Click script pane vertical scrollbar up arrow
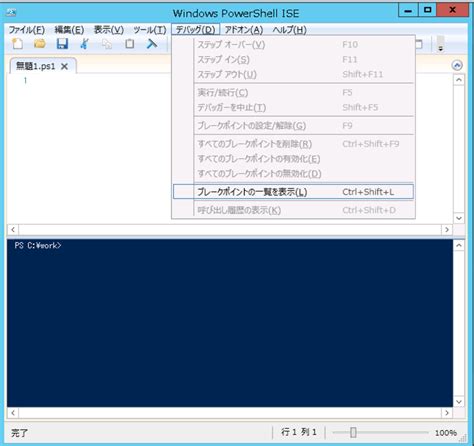 (x=459, y=80)
